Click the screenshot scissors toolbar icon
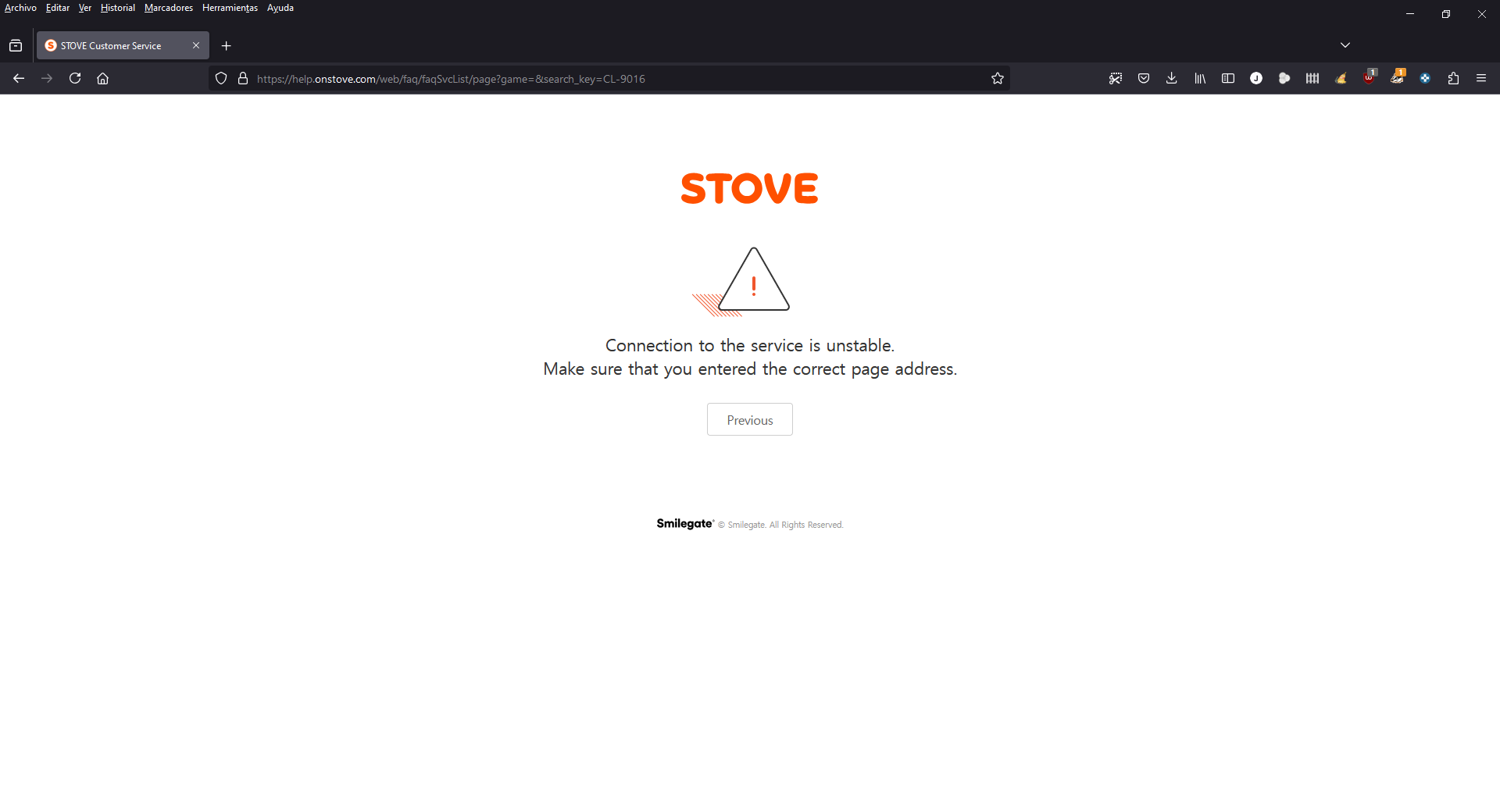Screen dimensions: 1500x812 1116,78
